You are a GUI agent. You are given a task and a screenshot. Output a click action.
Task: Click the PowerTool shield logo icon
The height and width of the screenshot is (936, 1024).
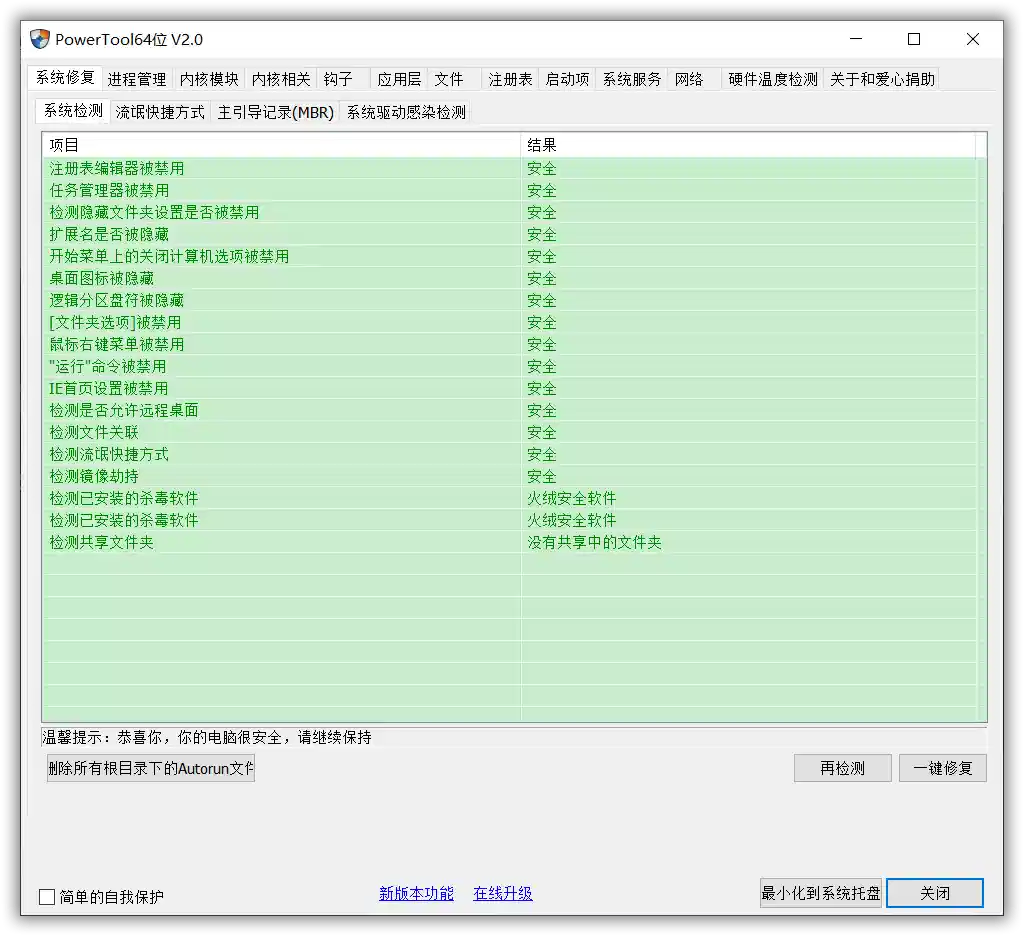[38, 38]
